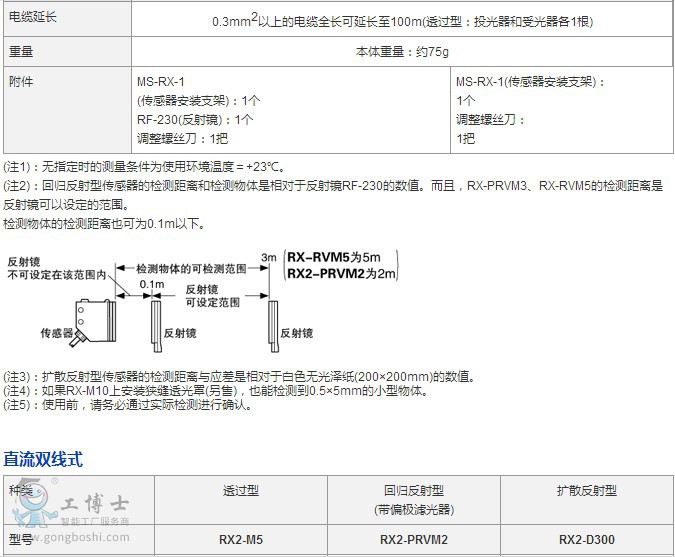Click the RX2-PRVM2为2m diagram label

341,273
